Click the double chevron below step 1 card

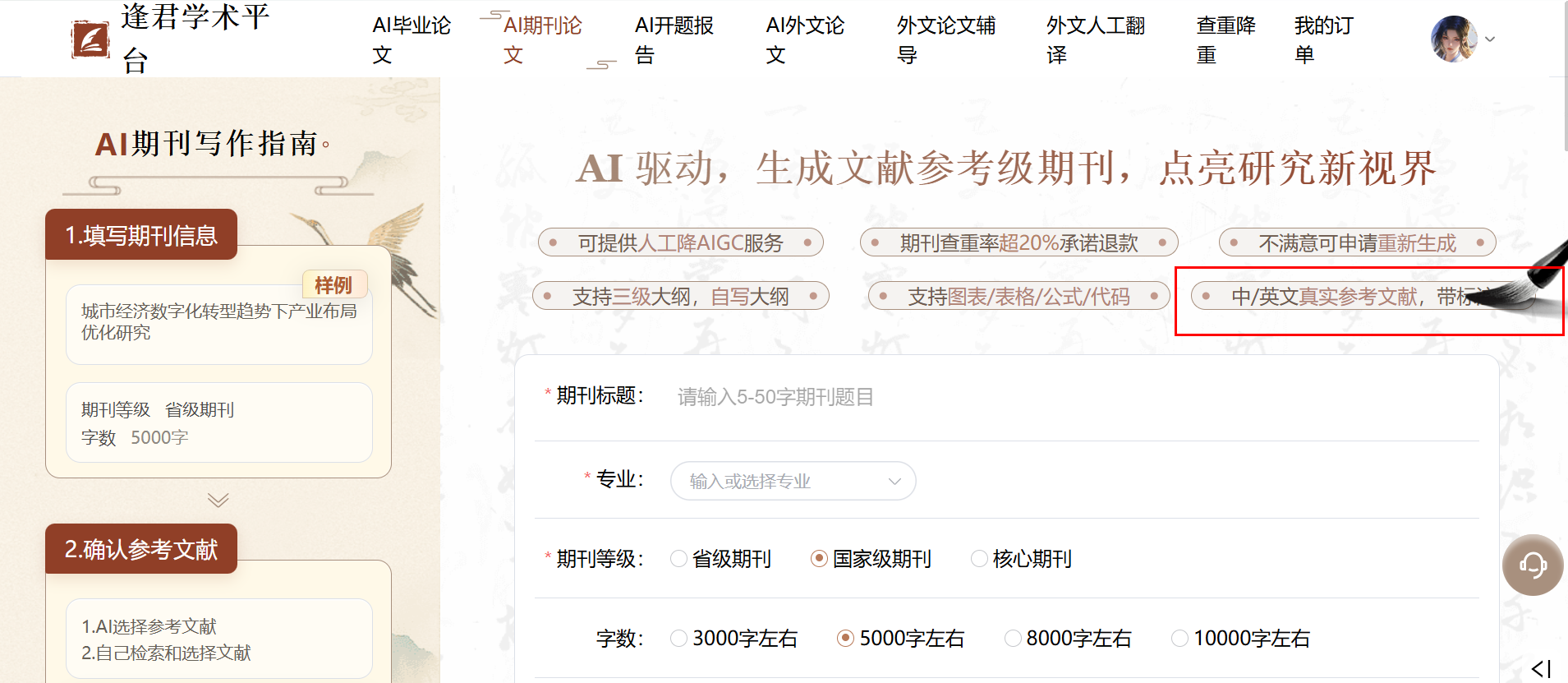(218, 500)
